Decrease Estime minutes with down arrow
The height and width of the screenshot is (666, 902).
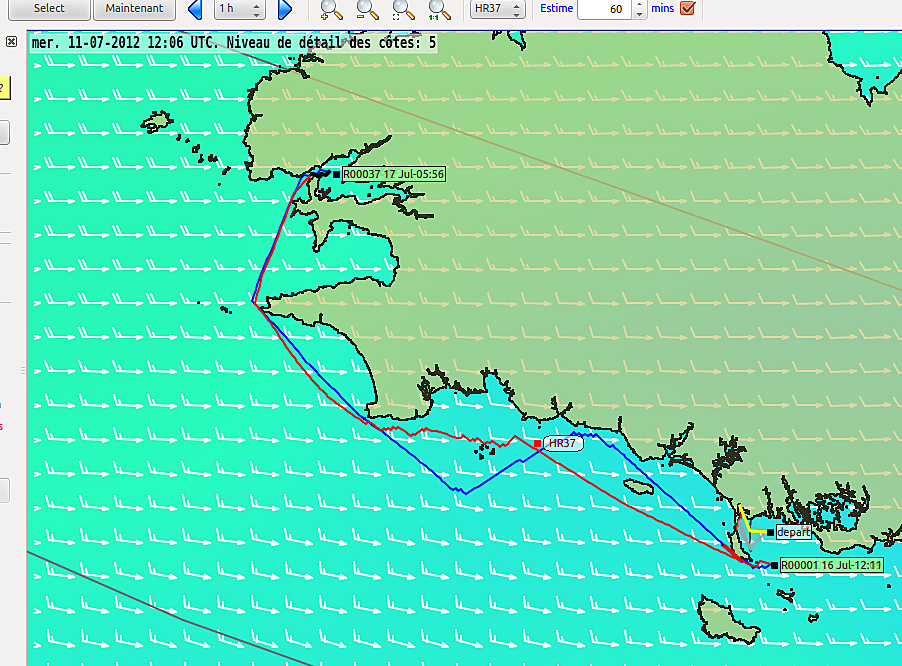640,14
